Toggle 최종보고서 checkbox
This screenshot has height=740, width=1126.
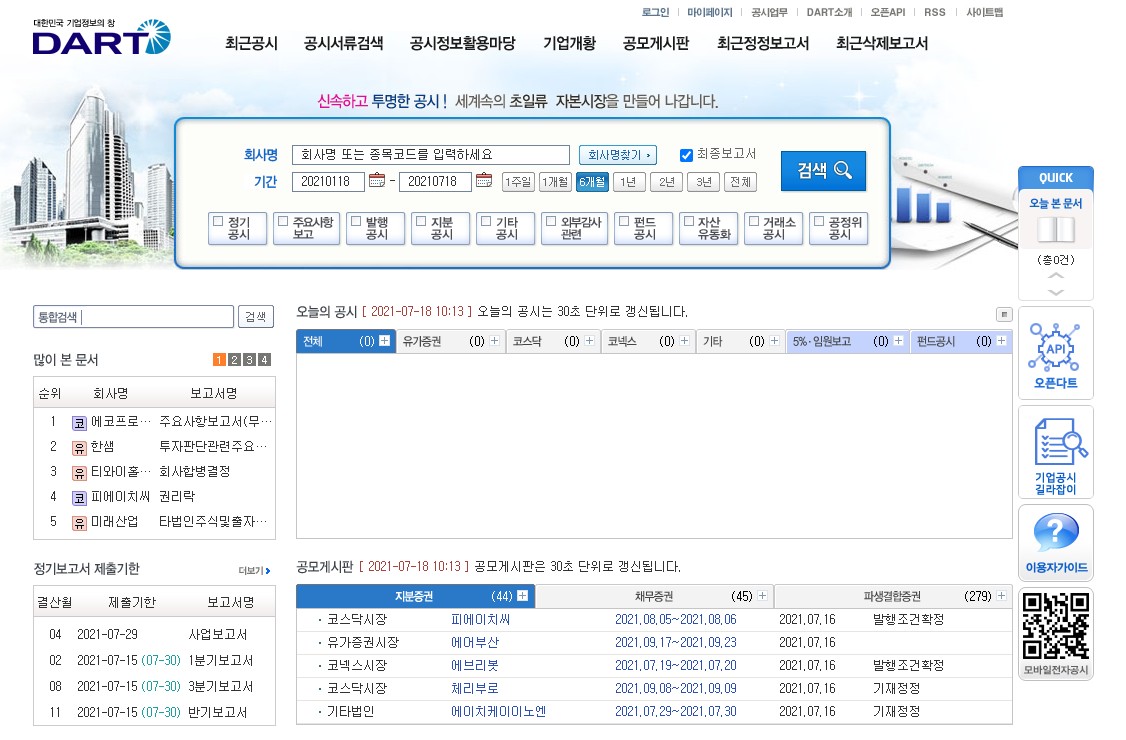click(x=686, y=155)
